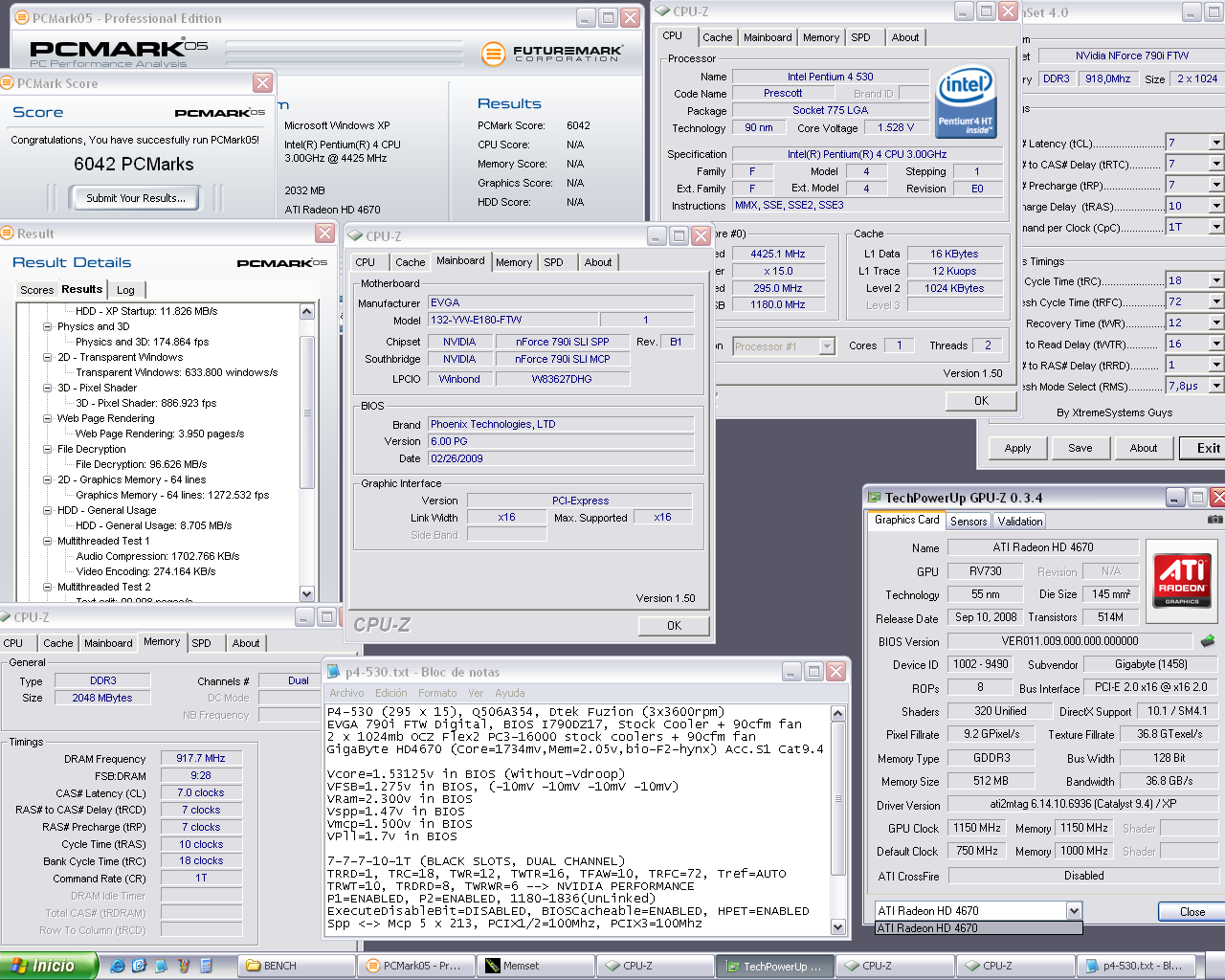Open the tRAS dropdown showing 10
The image size is (1225, 980).
1216,206
